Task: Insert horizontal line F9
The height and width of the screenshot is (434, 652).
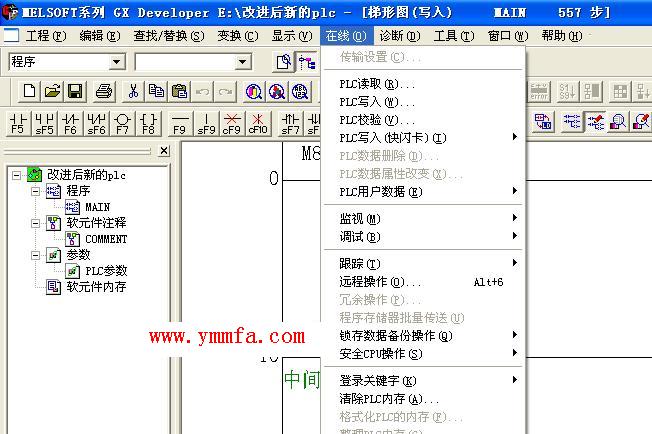Action: tap(180, 123)
